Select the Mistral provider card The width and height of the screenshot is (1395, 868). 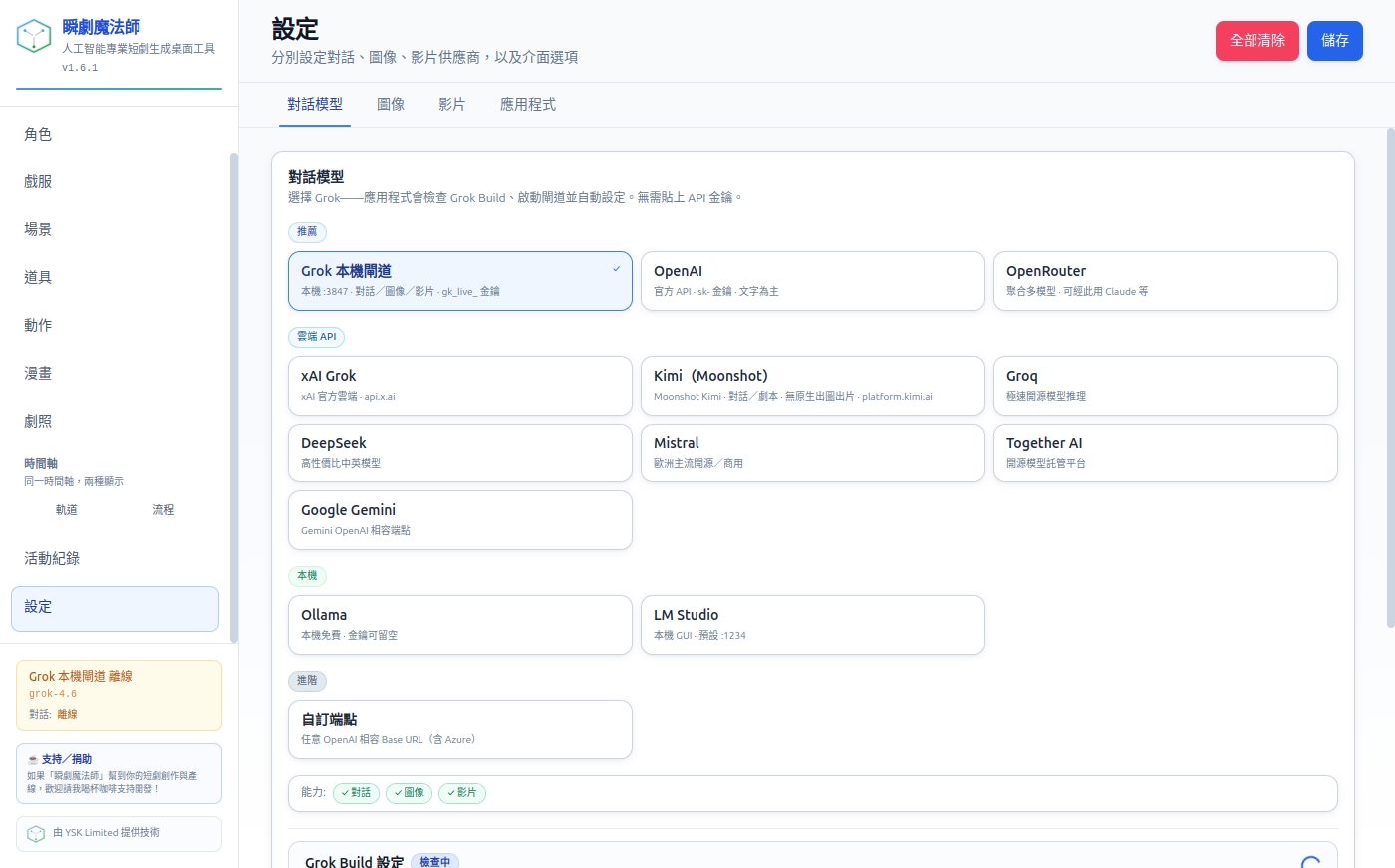(813, 453)
